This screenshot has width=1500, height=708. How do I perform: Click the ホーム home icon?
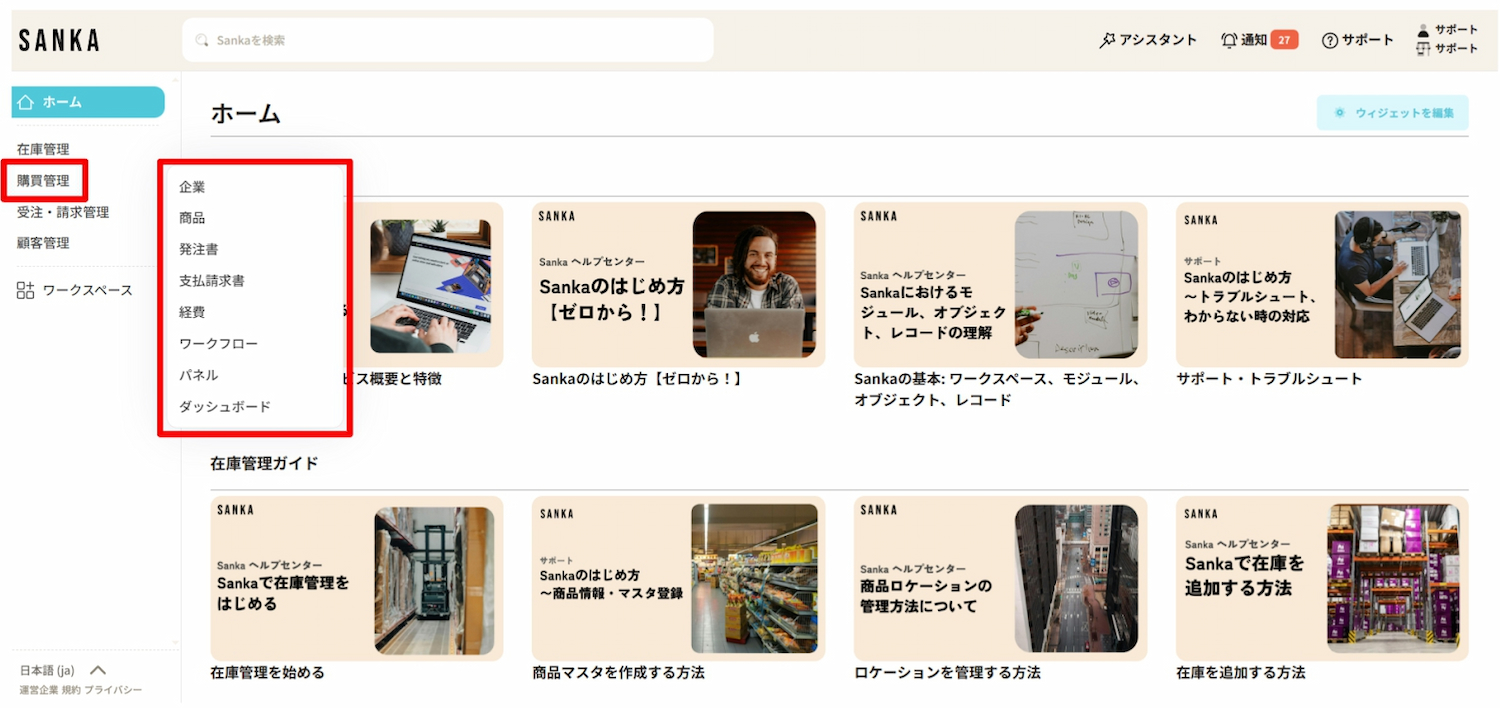(26, 102)
